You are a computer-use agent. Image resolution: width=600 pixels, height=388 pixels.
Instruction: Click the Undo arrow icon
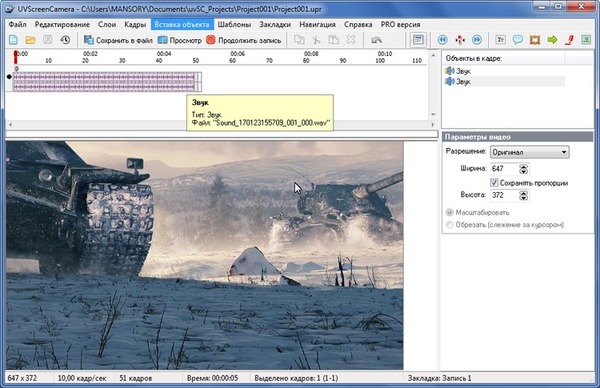[x=377, y=40]
